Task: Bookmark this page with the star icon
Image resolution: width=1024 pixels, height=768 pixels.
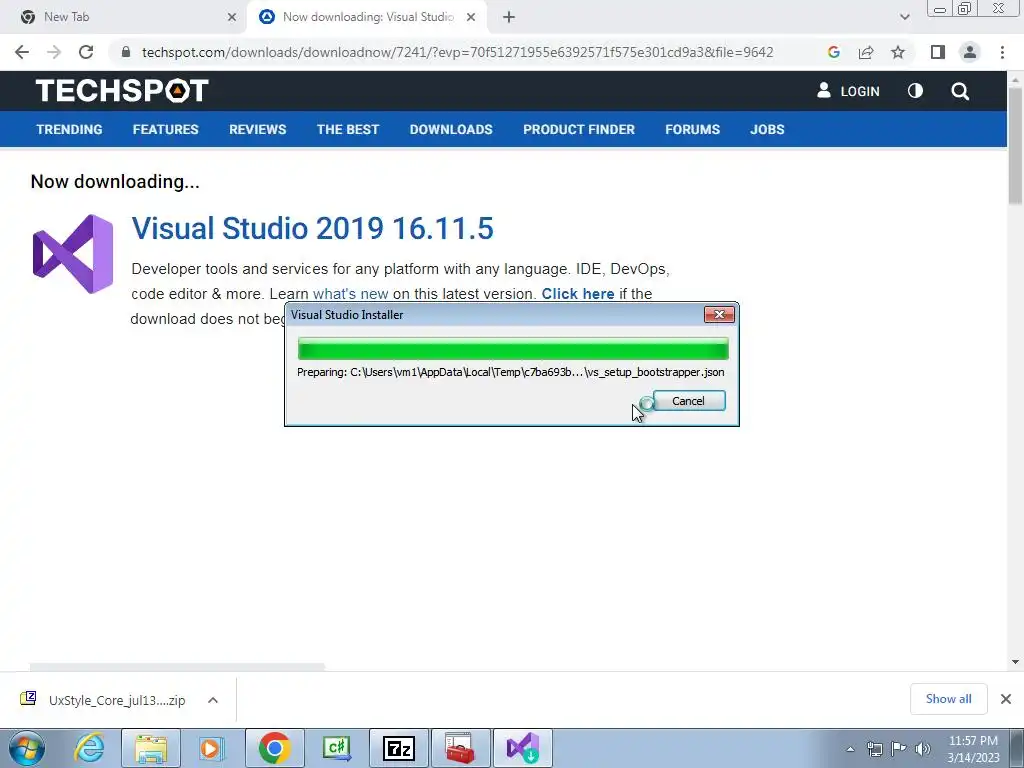Action: point(898,52)
